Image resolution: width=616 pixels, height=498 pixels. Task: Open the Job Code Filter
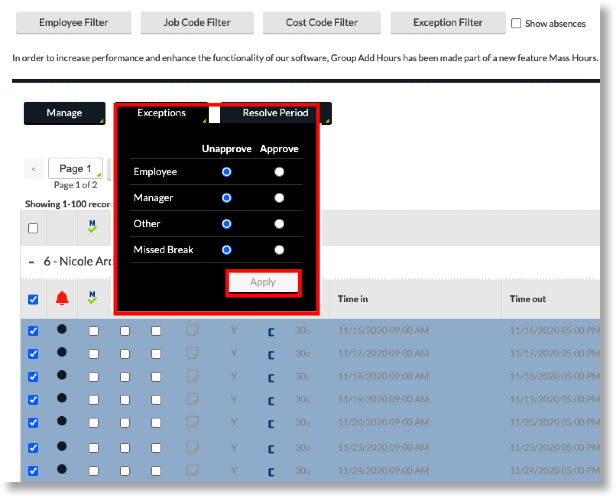pyautogui.click(x=197, y=22)
